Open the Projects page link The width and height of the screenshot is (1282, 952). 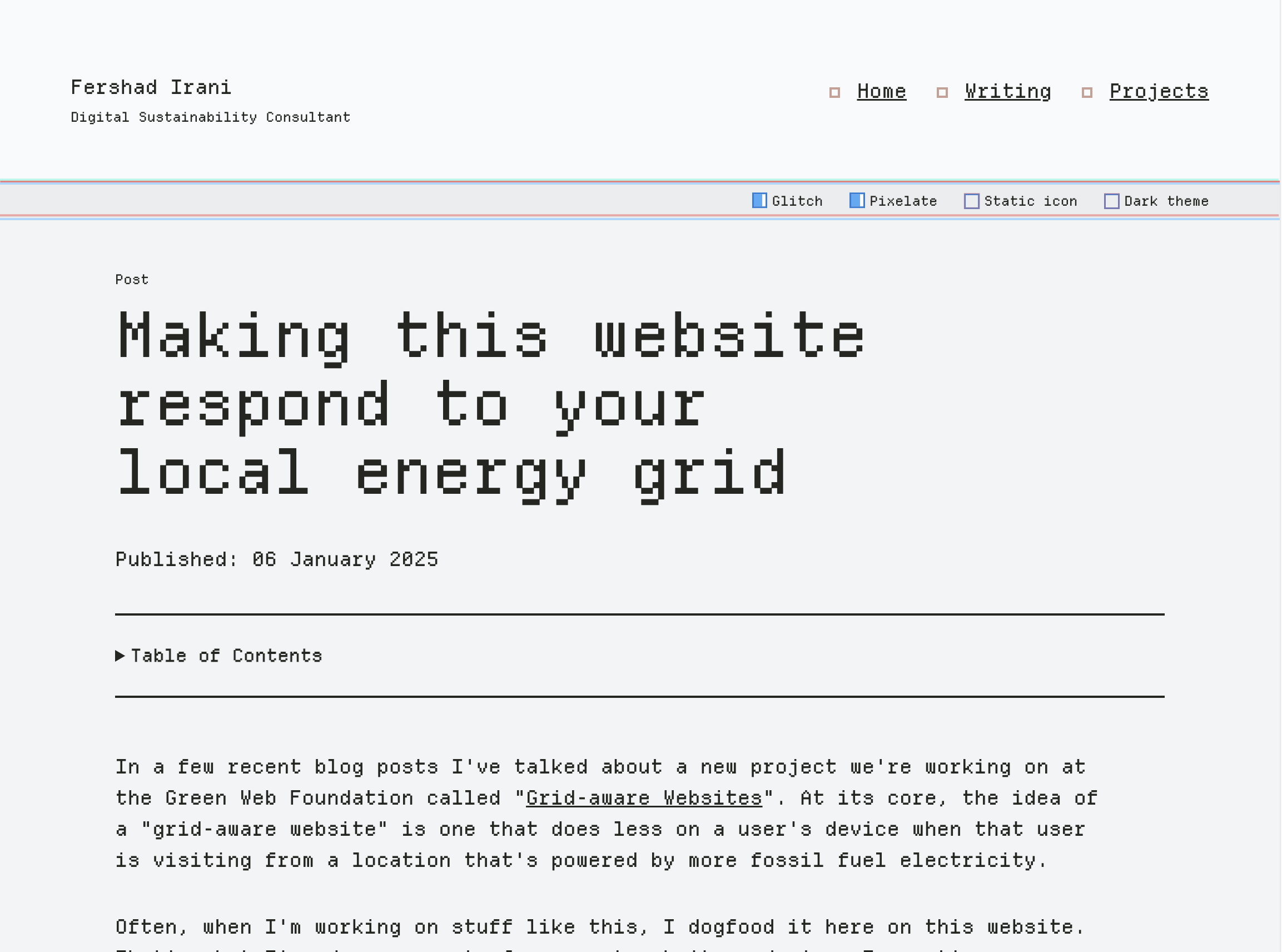[1159, 91]
